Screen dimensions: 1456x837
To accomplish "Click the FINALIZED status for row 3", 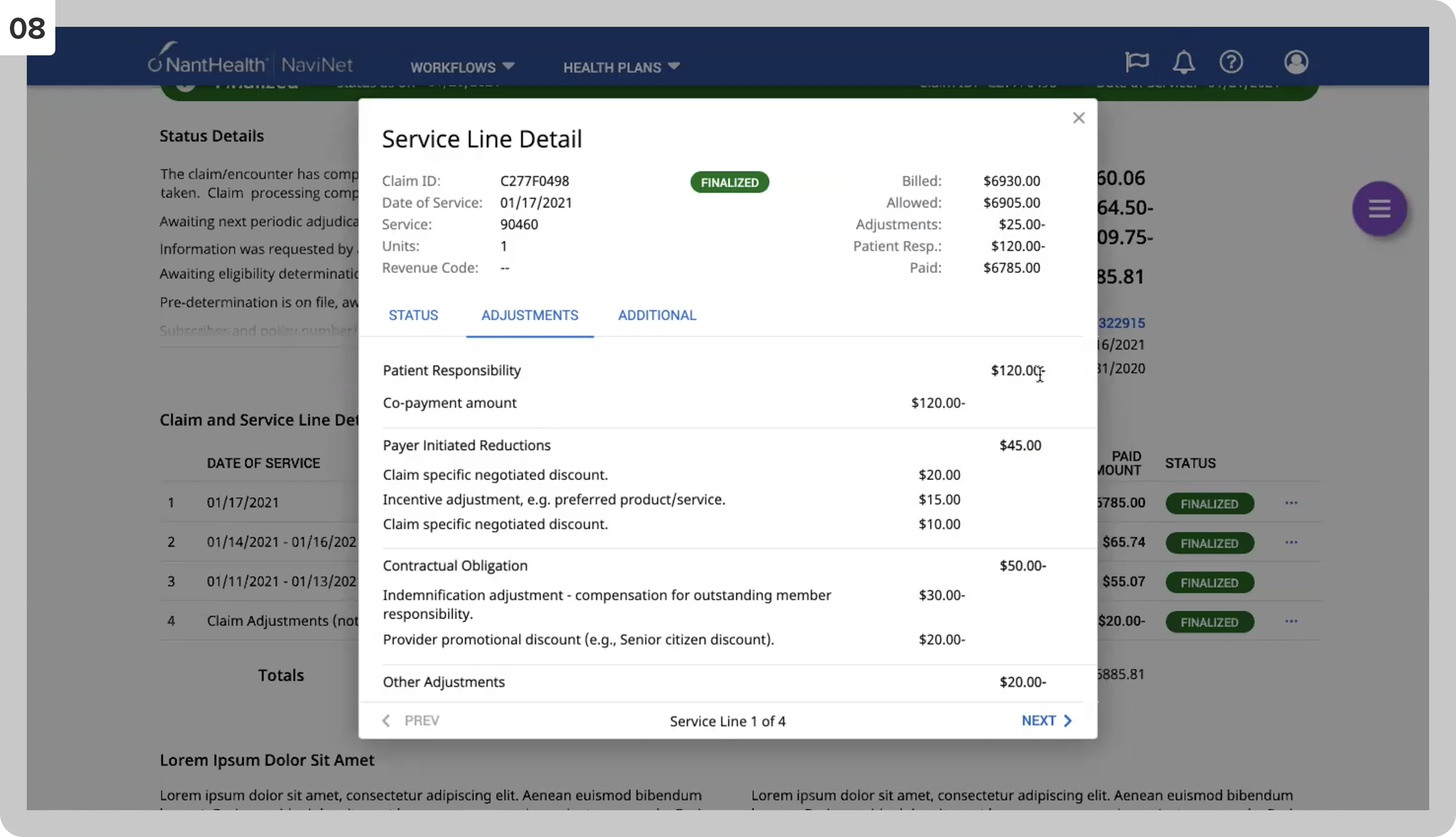I will (1209, 582).
